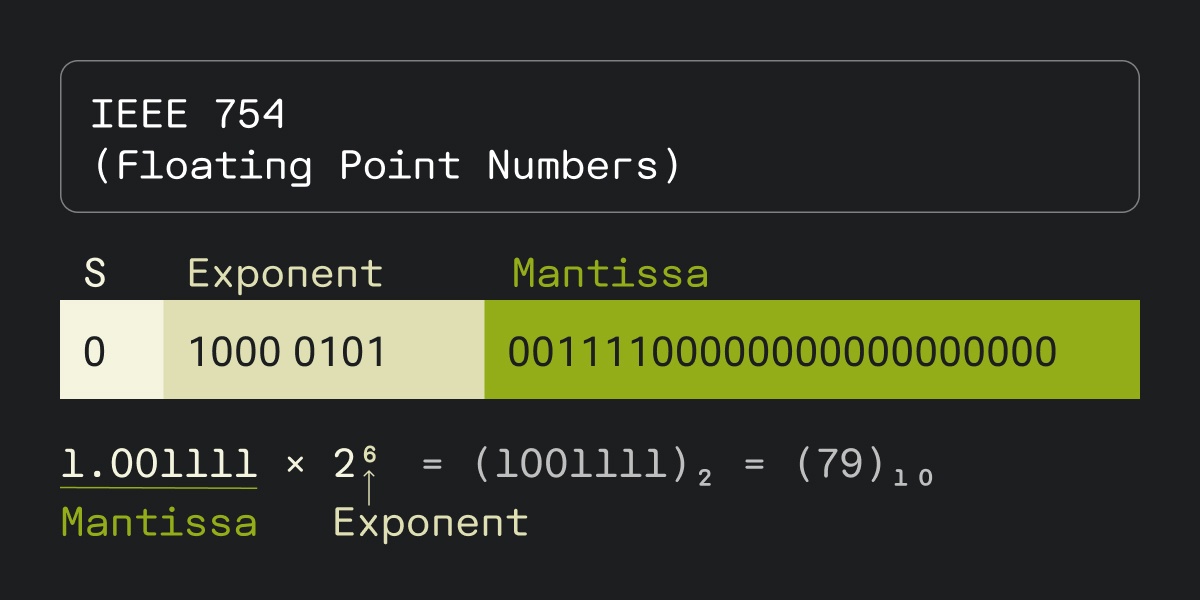This screenshot has width=1200, height=600.
Task: Click the Mantissa header above the bit field
Action: [610, 273]
